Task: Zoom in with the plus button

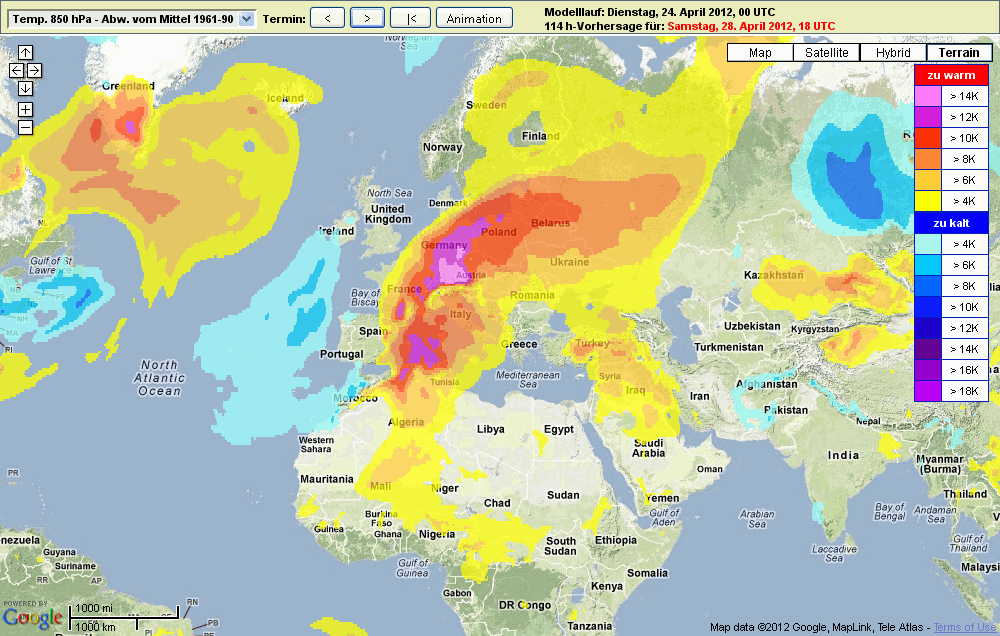Action: [26, 110]
